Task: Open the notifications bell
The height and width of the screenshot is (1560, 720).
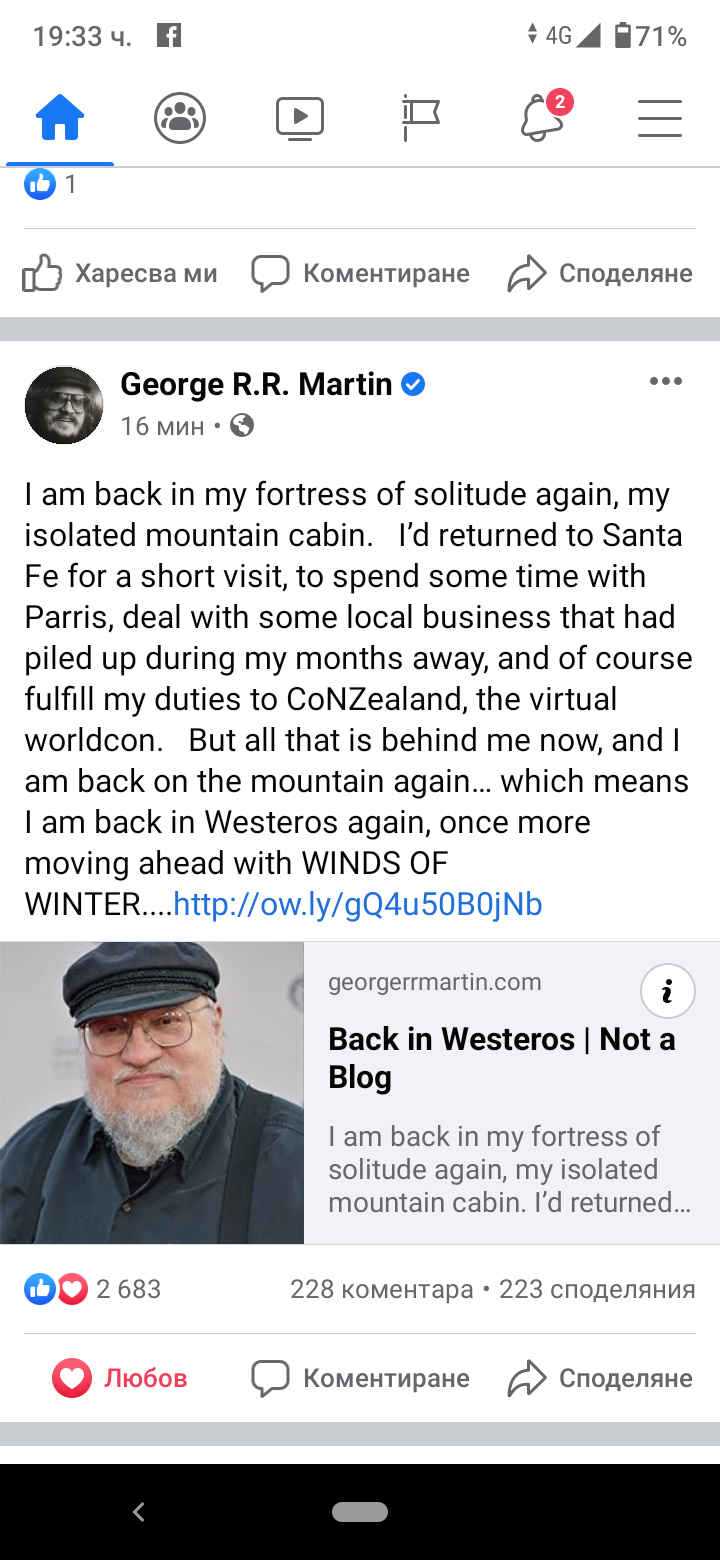Action: (543, 118)
